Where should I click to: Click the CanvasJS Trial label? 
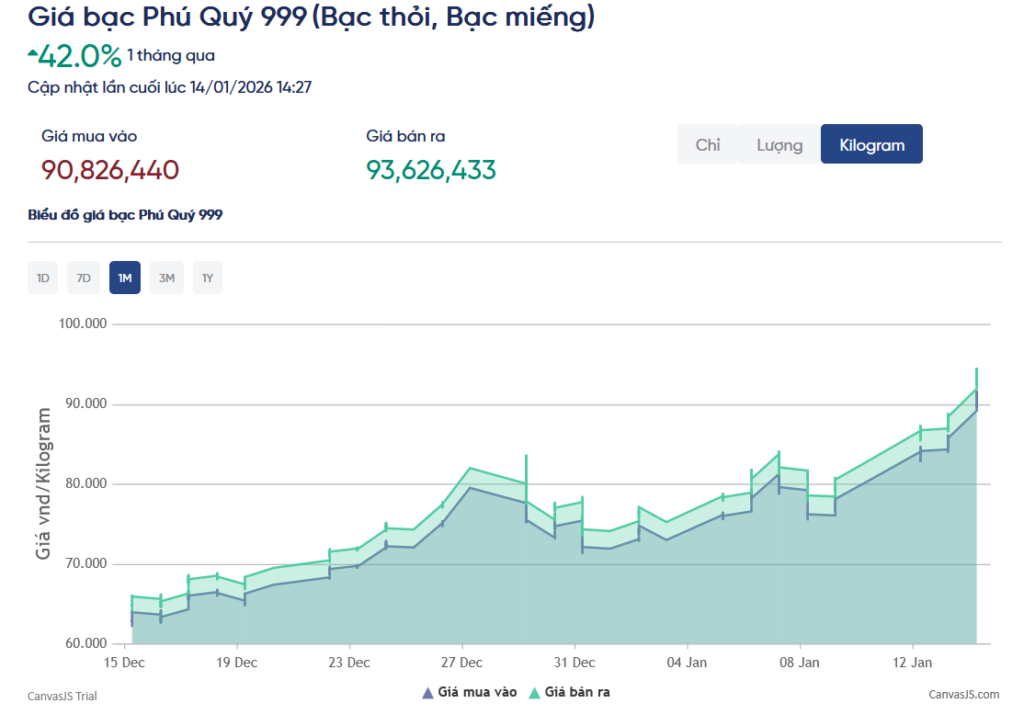tap(63, 696)
